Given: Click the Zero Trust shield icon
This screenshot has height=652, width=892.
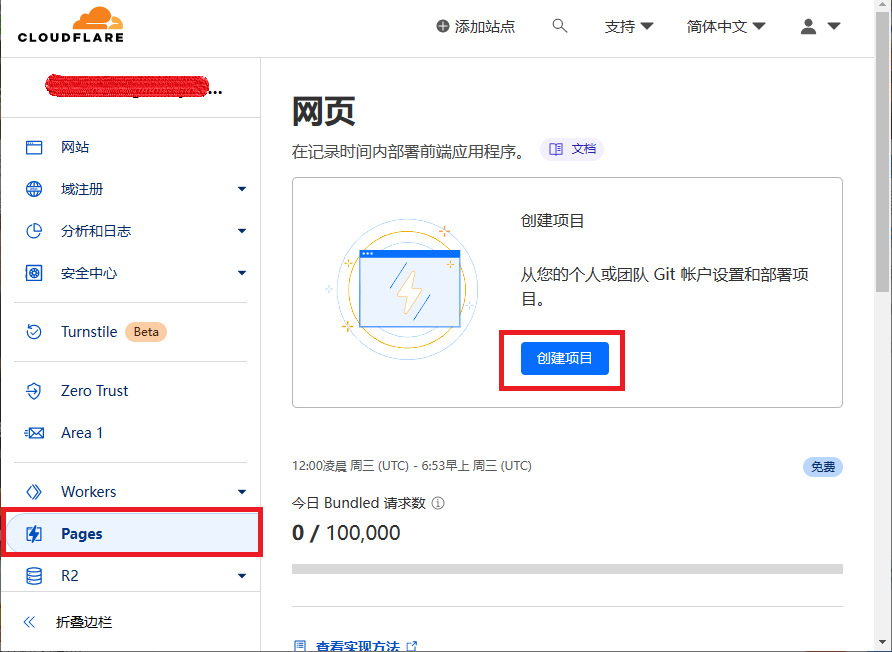Looking at the screenshot, I should click(34, 391).
